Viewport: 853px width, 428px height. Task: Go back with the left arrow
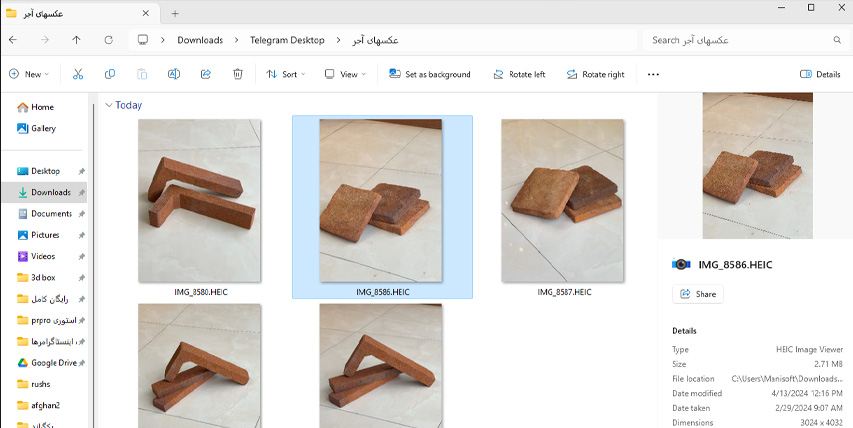13,40
